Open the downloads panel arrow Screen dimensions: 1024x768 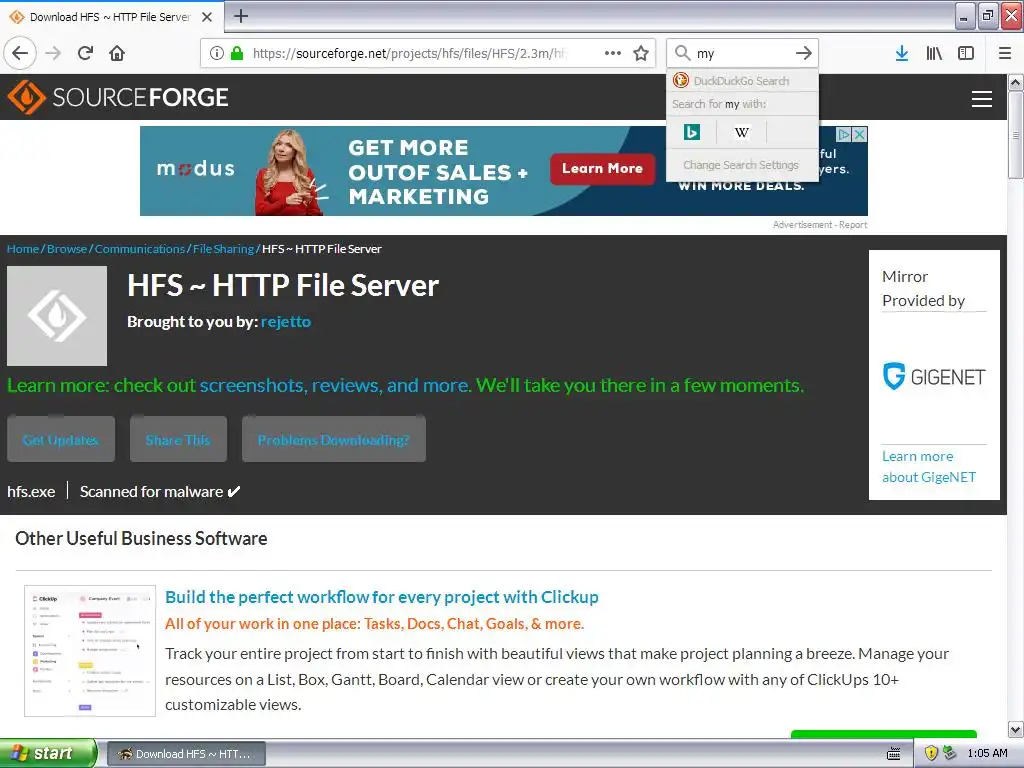pyautogui.click(x=902, y=53)
